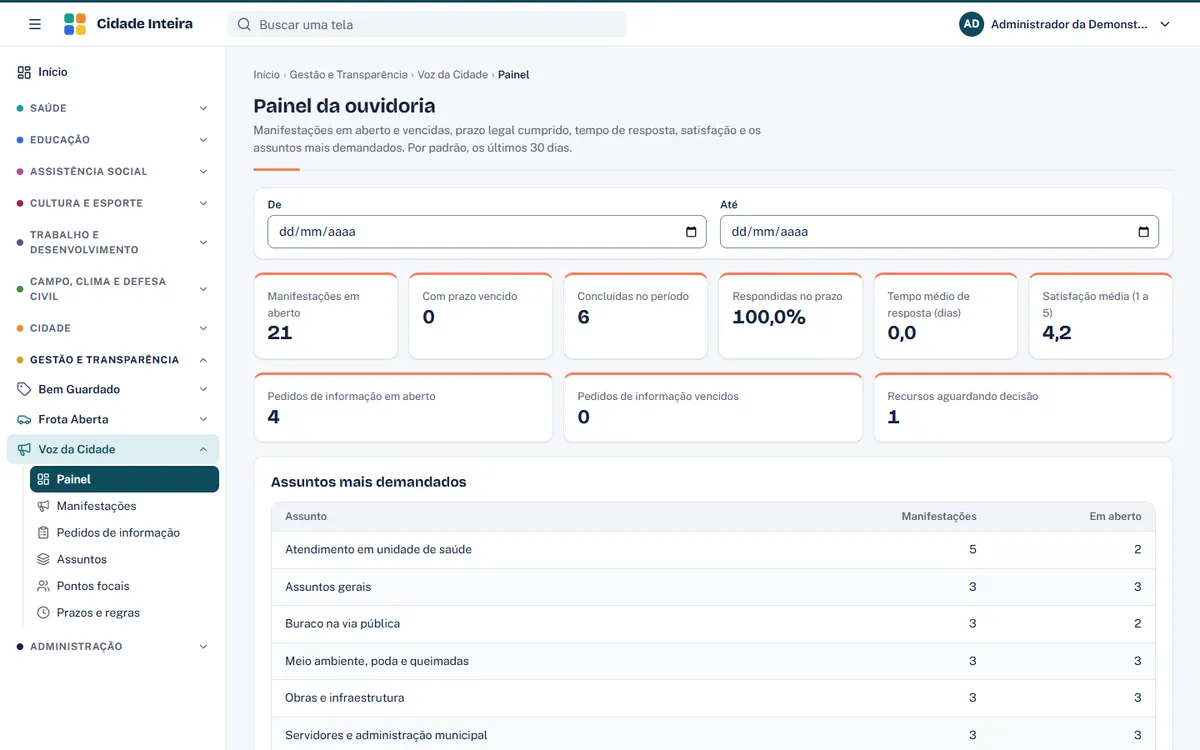Open Manifestações in the sidebar

click(124, 506)
